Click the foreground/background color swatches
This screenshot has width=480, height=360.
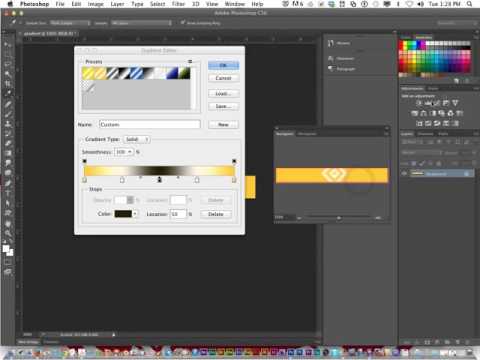point(8,250)
